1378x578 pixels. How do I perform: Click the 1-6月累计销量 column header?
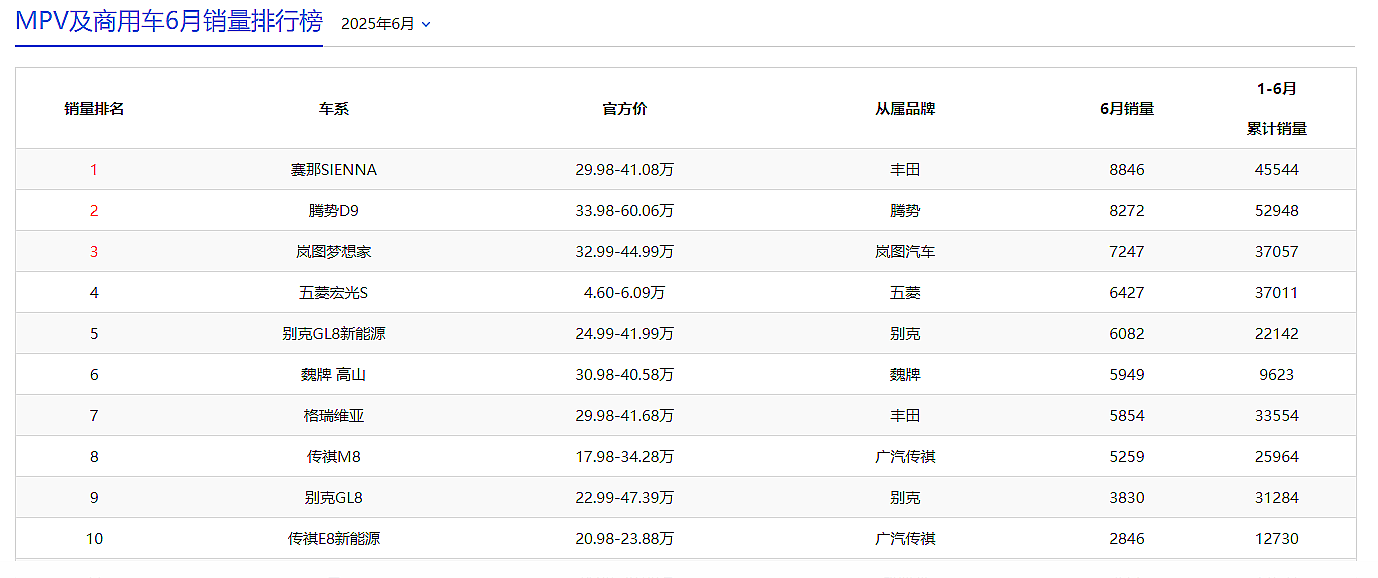coord(1276,108)
